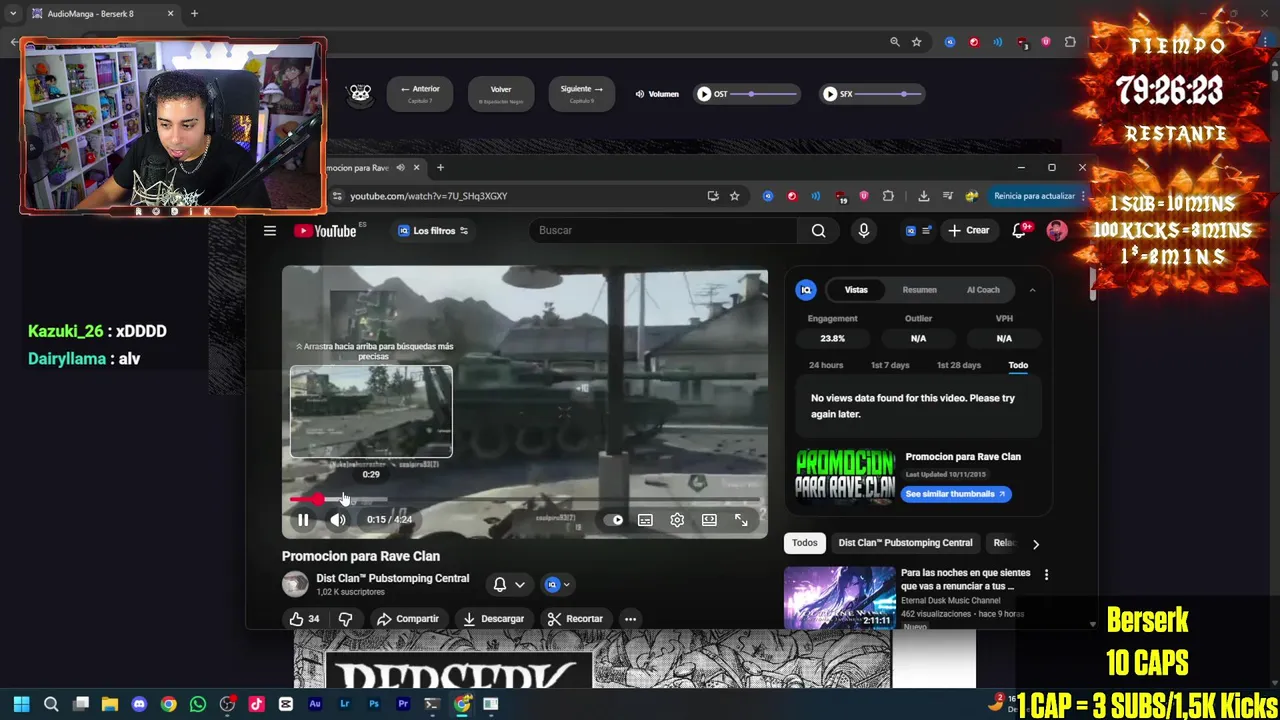Viewport: 1280px width, 720px height.
Task: Choose the Todo views range
Action: click(x=1018, y=365)
